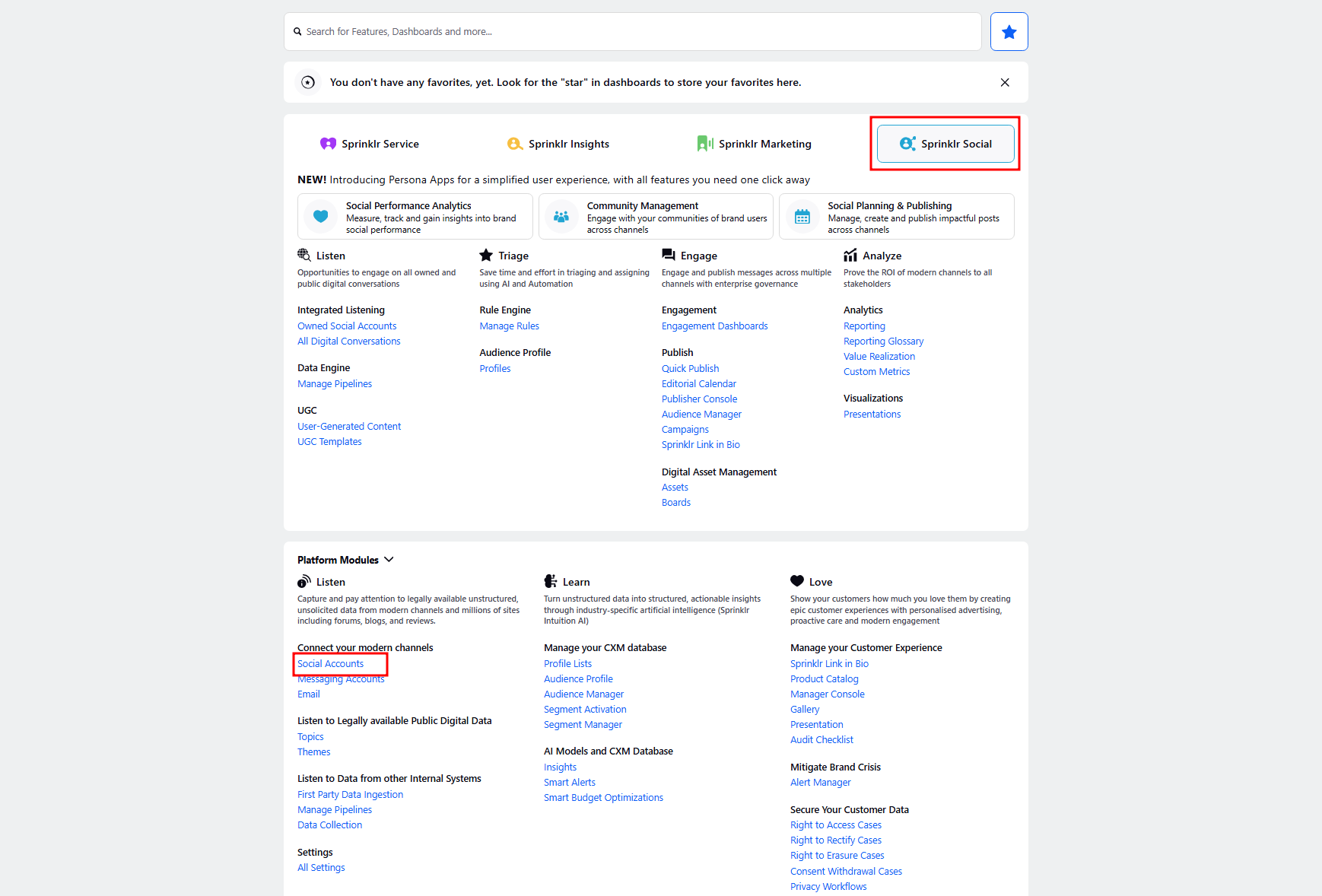1322x896 pixels.
Task: Open All Settings link
Action: pos(321,868)
